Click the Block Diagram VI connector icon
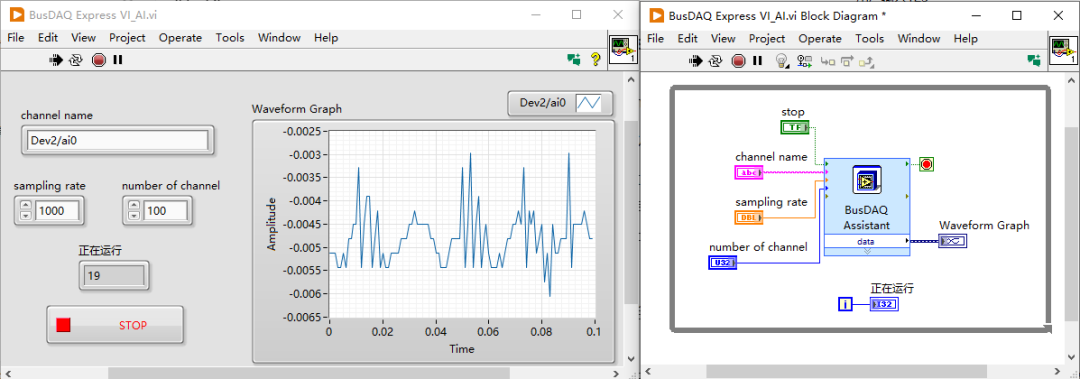Image resolution: width=1080 pixels, height=379 pixels. tap(1063, 51)
